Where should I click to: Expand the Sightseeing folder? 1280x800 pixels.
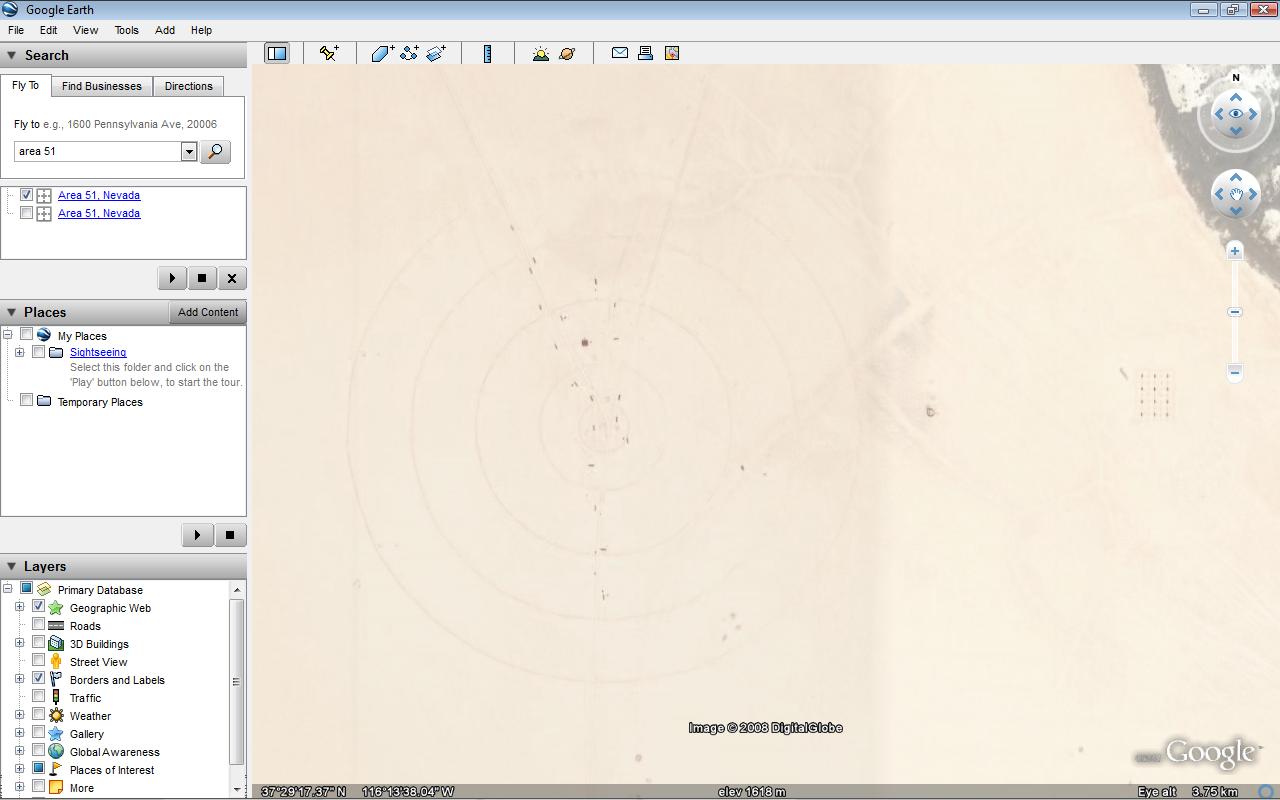coord(19,352)
